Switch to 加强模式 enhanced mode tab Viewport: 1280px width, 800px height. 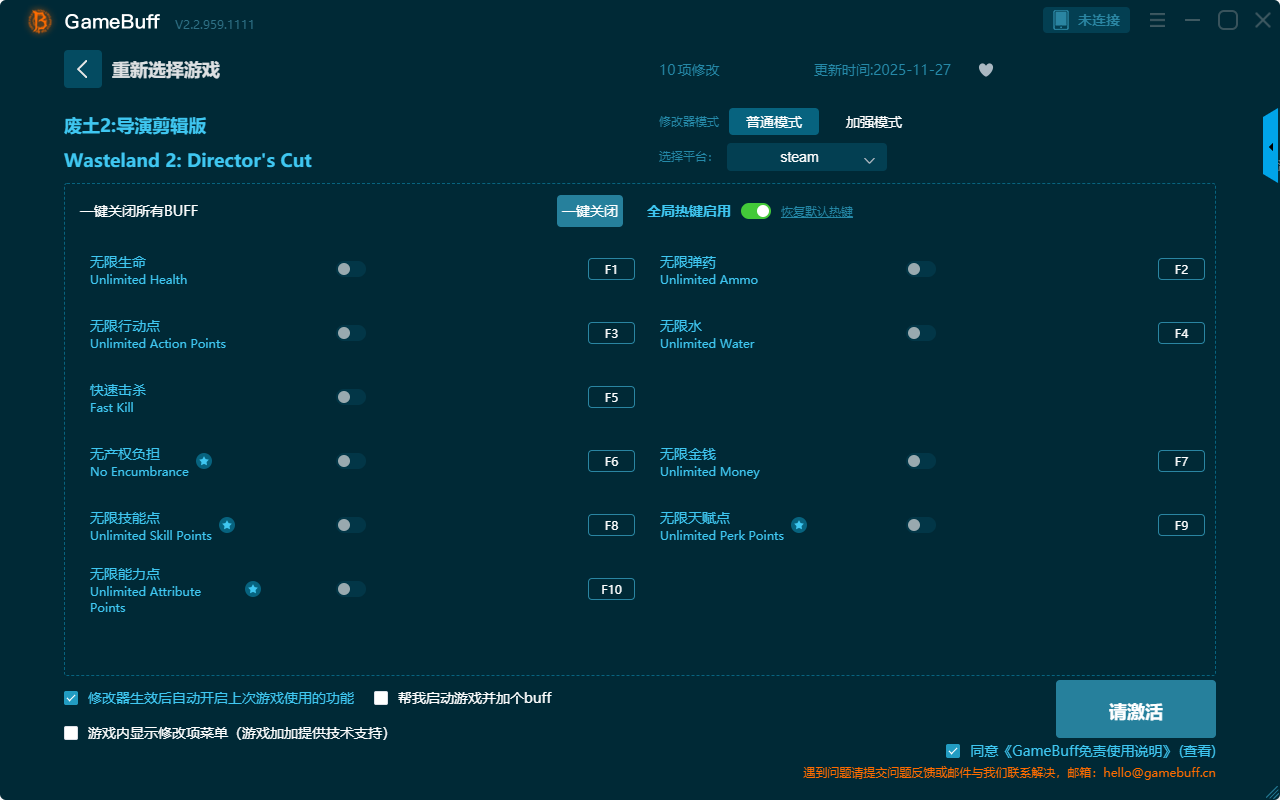[x=873, y=122]
